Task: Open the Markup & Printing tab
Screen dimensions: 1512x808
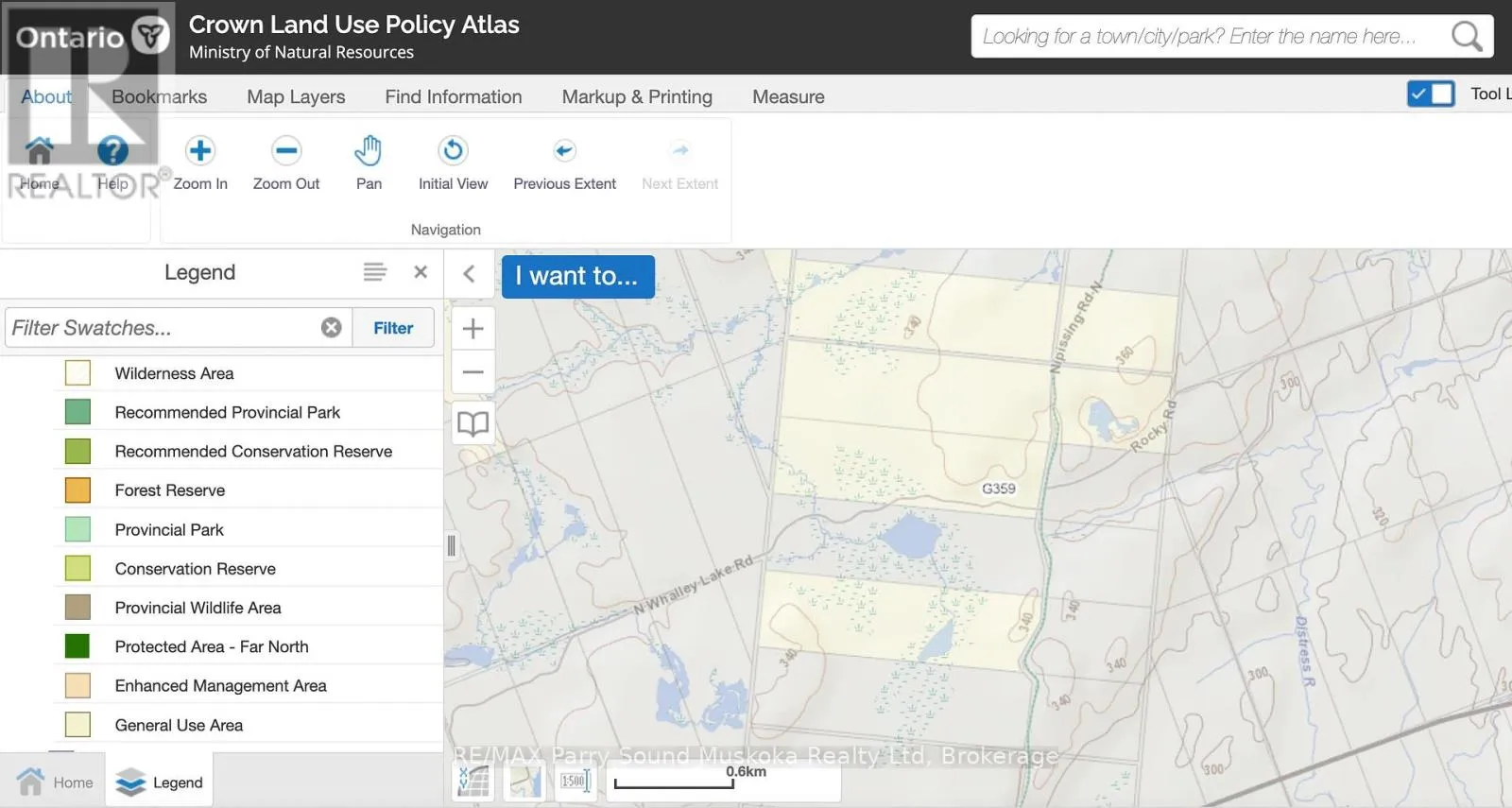Action: click(x=637, y=96)
